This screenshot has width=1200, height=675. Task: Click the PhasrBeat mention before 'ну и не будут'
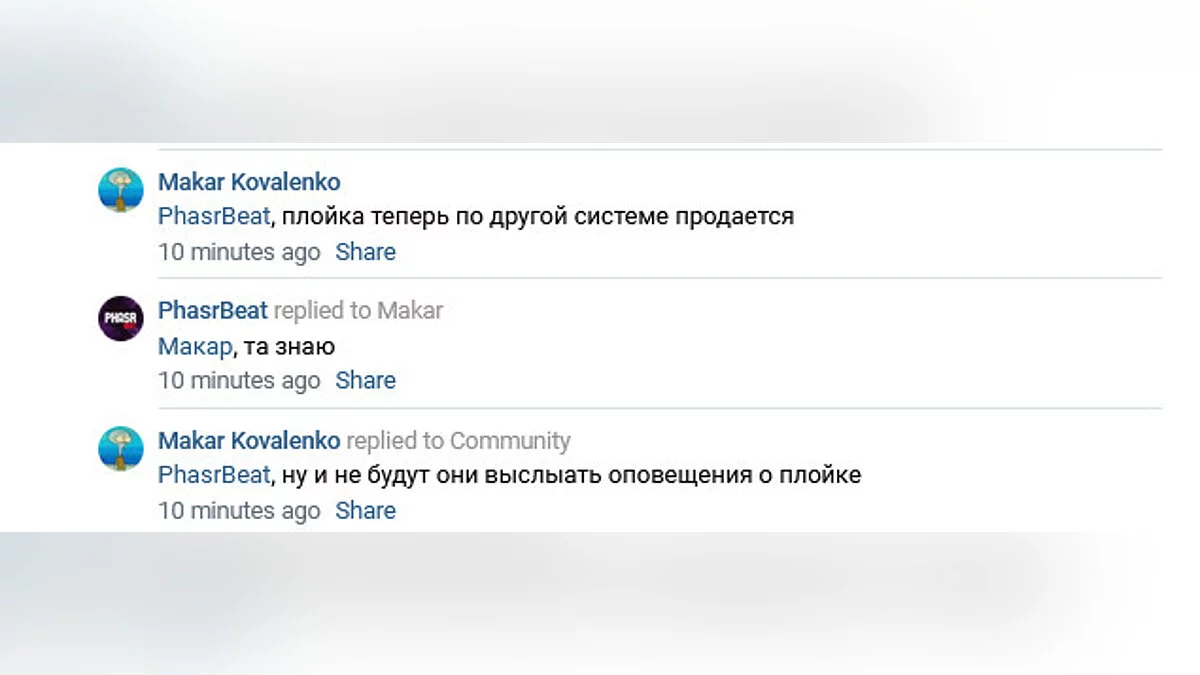213,475
